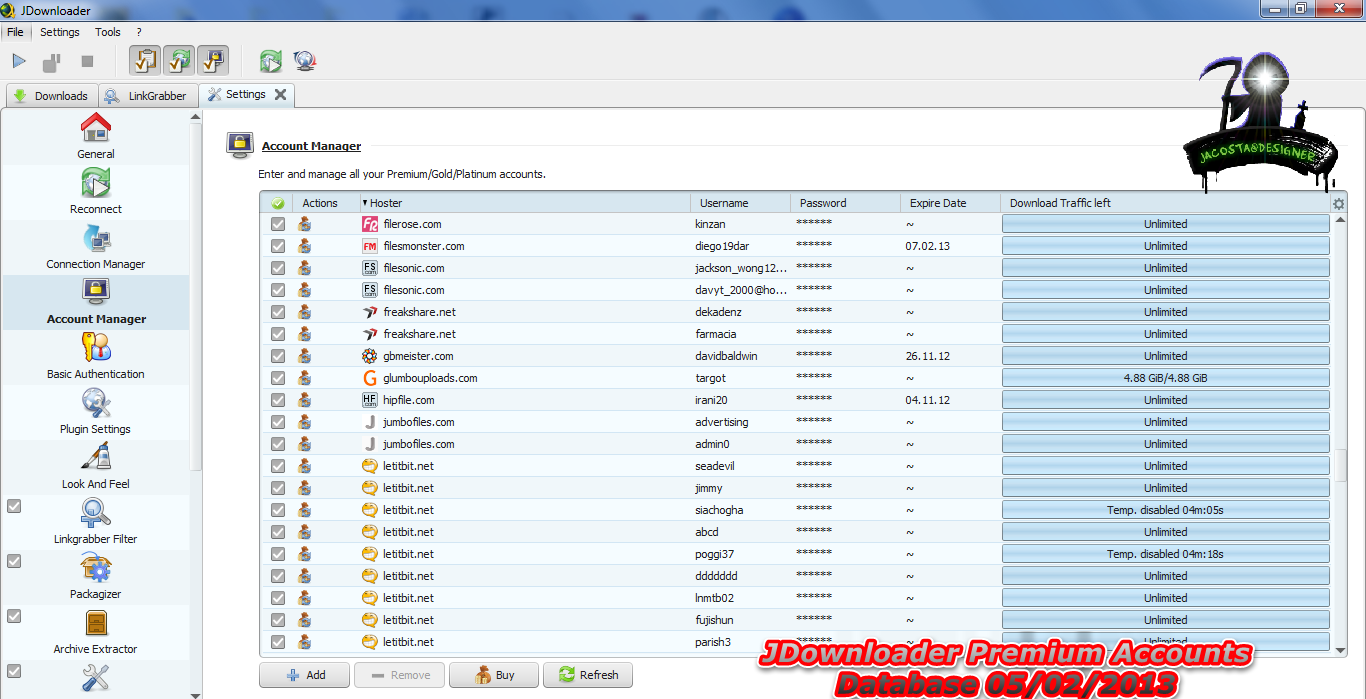The height and width of the screenshot is (699, 1366).
Task: Click the Add account button
Action: click(x=305, y=675)
